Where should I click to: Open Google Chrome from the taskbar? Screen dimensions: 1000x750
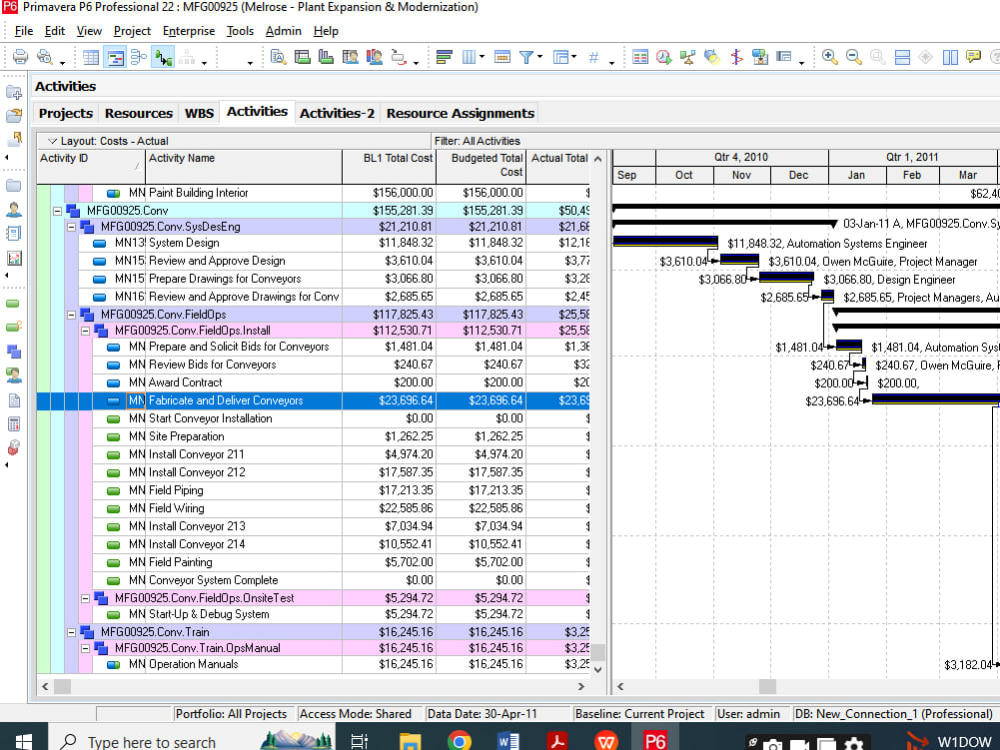[459, 741]
